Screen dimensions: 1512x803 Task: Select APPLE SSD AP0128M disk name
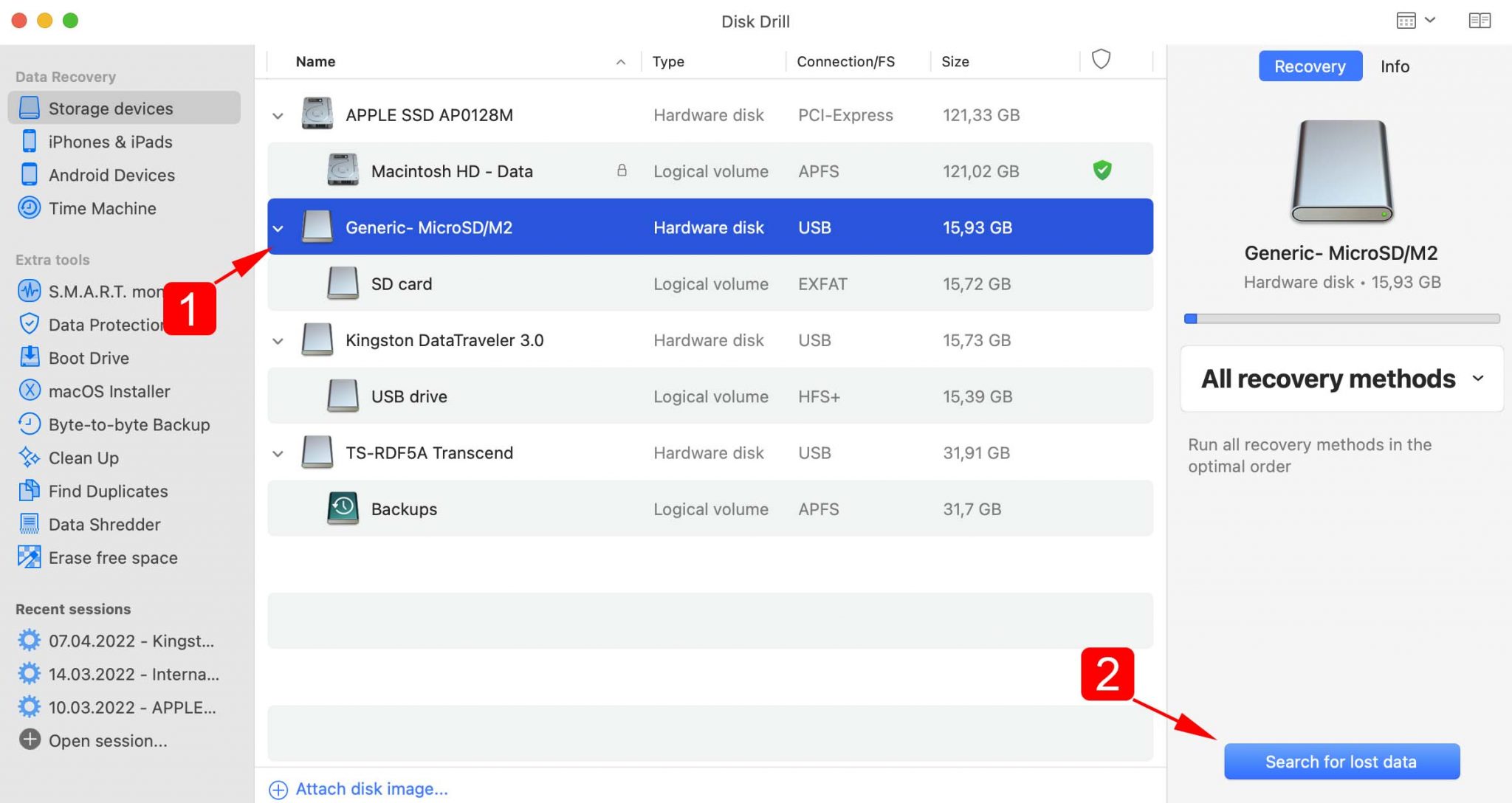pos(429,115)
